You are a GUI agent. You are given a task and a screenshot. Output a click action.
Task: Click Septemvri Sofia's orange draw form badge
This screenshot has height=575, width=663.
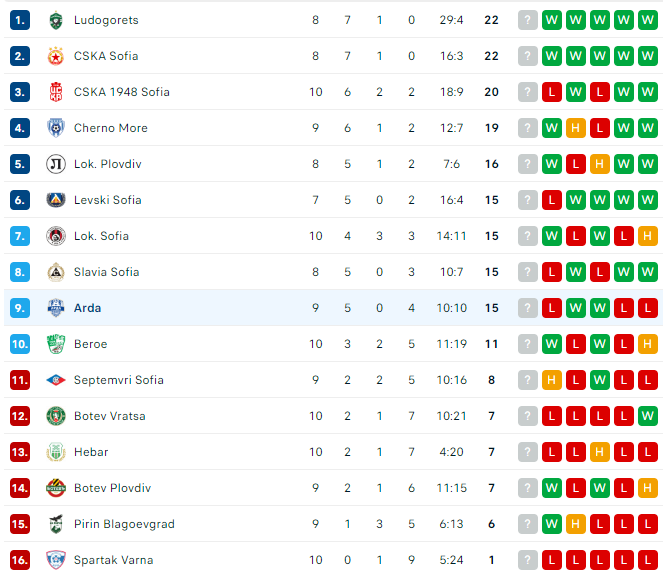(551, 380)
